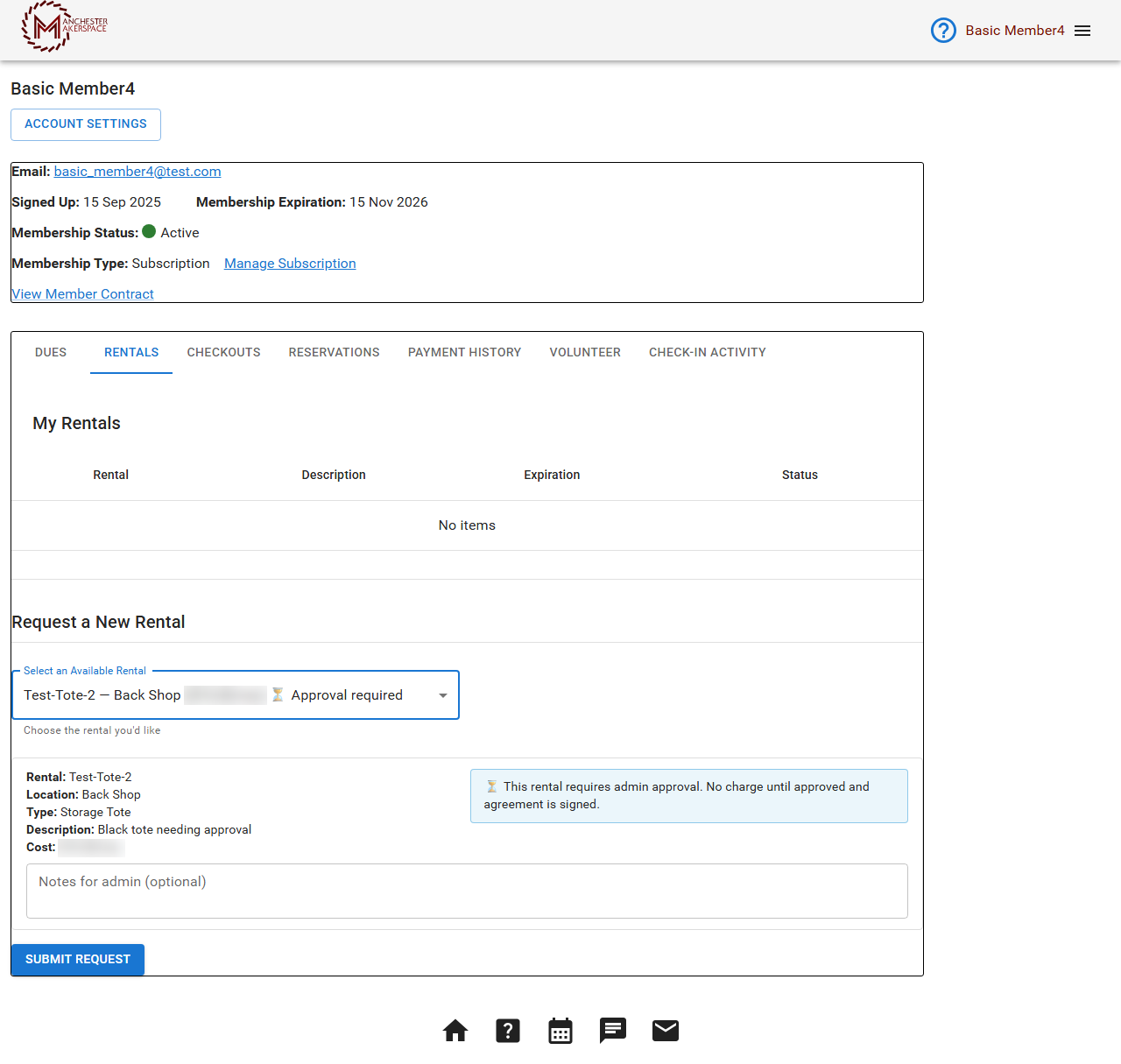Screen dimensions: 1121x1064
Task: Click the Basic Member4 name in header
Action: [1015, 31]
